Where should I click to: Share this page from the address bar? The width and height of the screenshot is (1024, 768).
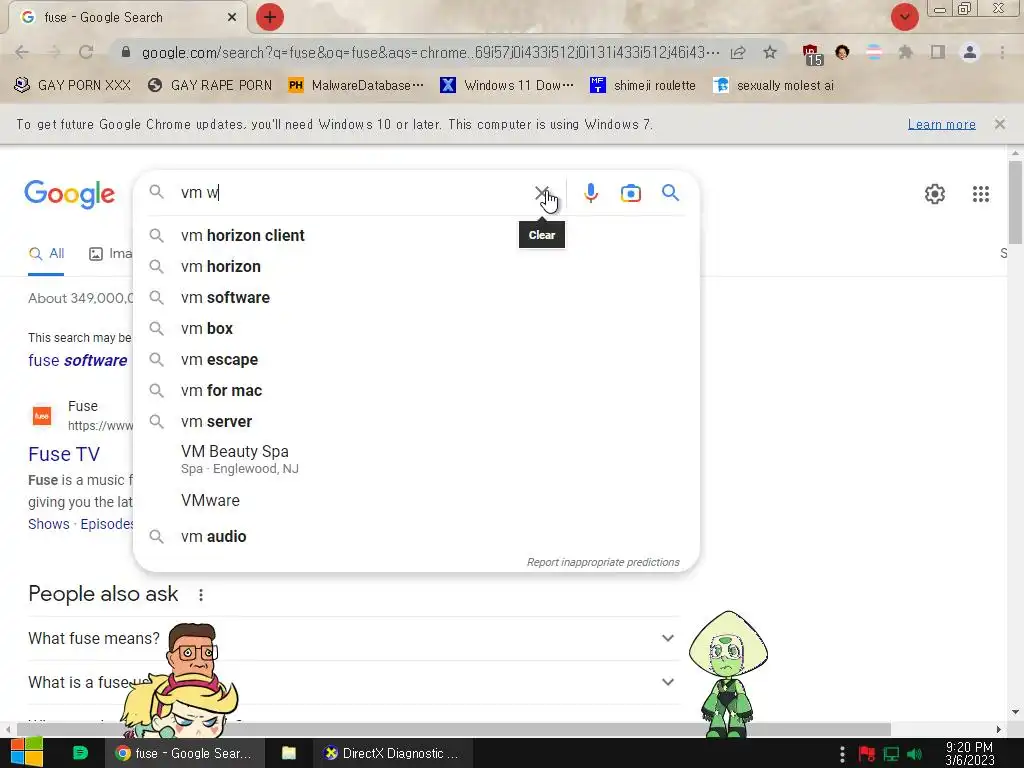point(738,52)
